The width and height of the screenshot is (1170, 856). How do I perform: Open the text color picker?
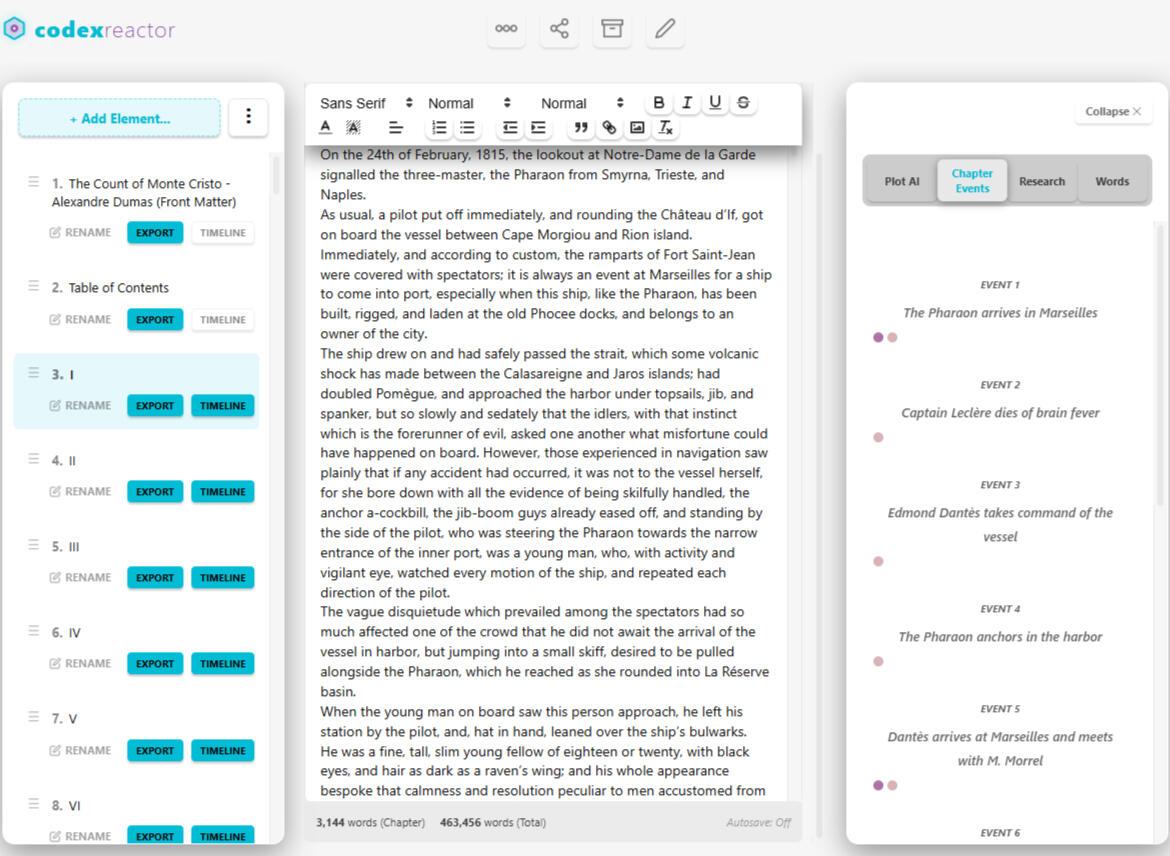pyautogui.click(x=325, y=128)
